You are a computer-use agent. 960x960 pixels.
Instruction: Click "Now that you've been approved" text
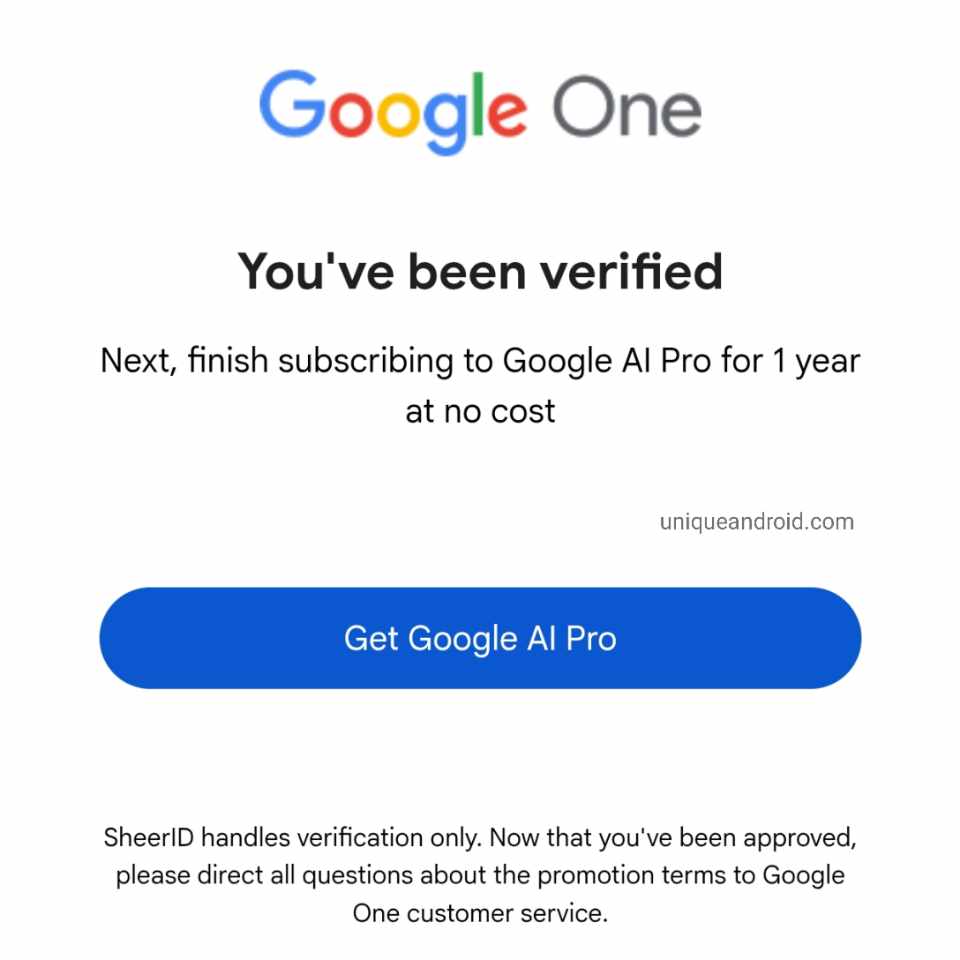pyautogui.click(x=673, y=837)
